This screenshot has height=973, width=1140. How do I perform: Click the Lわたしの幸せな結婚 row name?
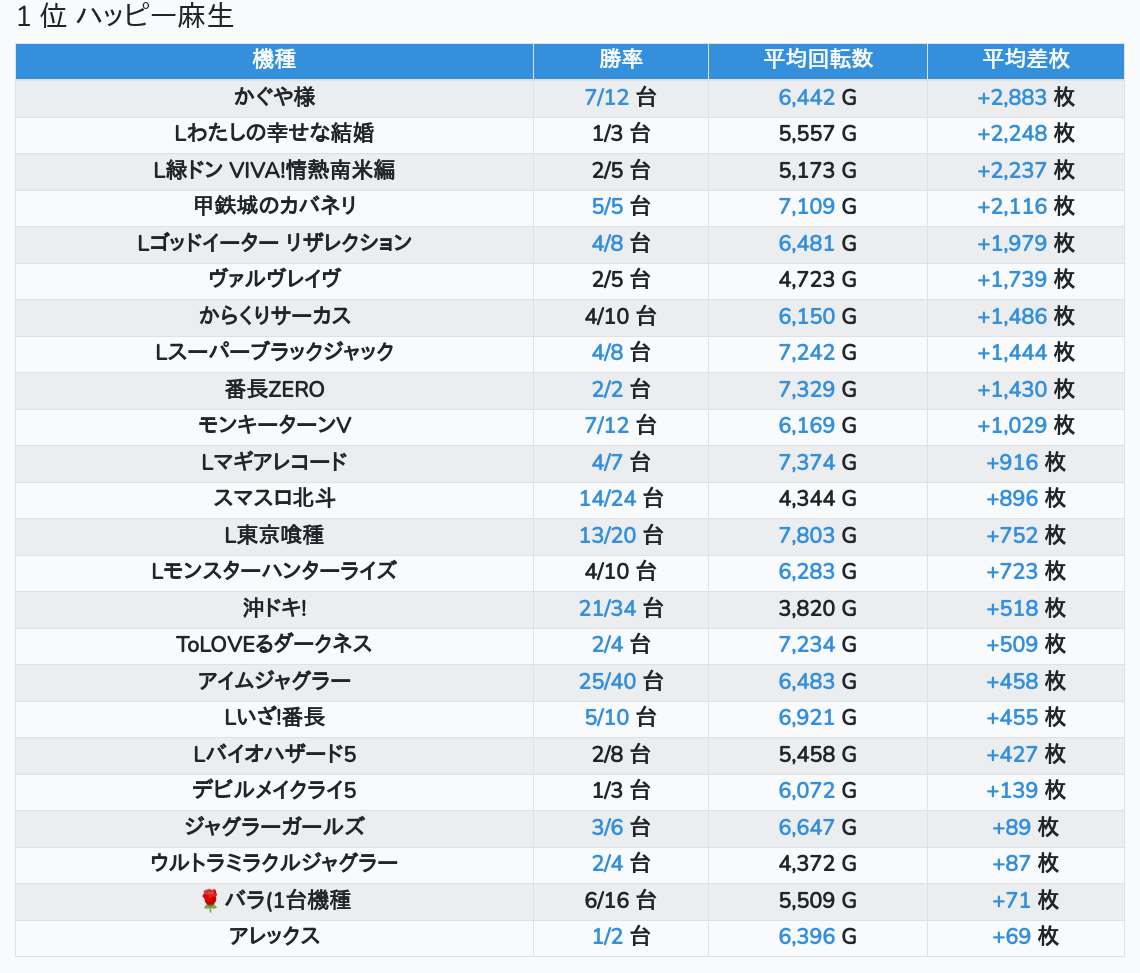coord(275,134)
